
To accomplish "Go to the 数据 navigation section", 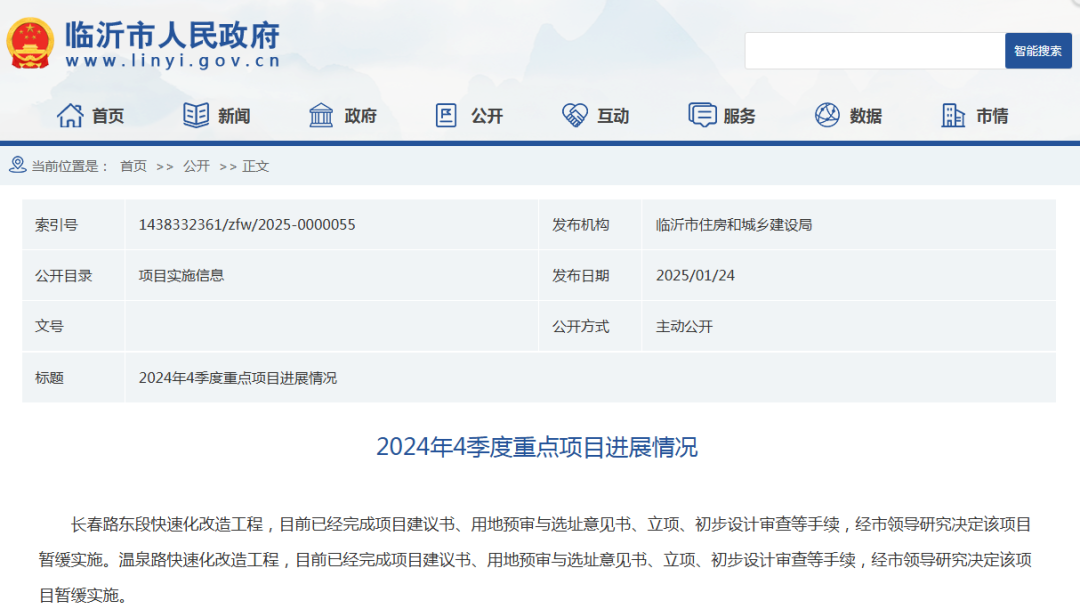I will 866,117.
